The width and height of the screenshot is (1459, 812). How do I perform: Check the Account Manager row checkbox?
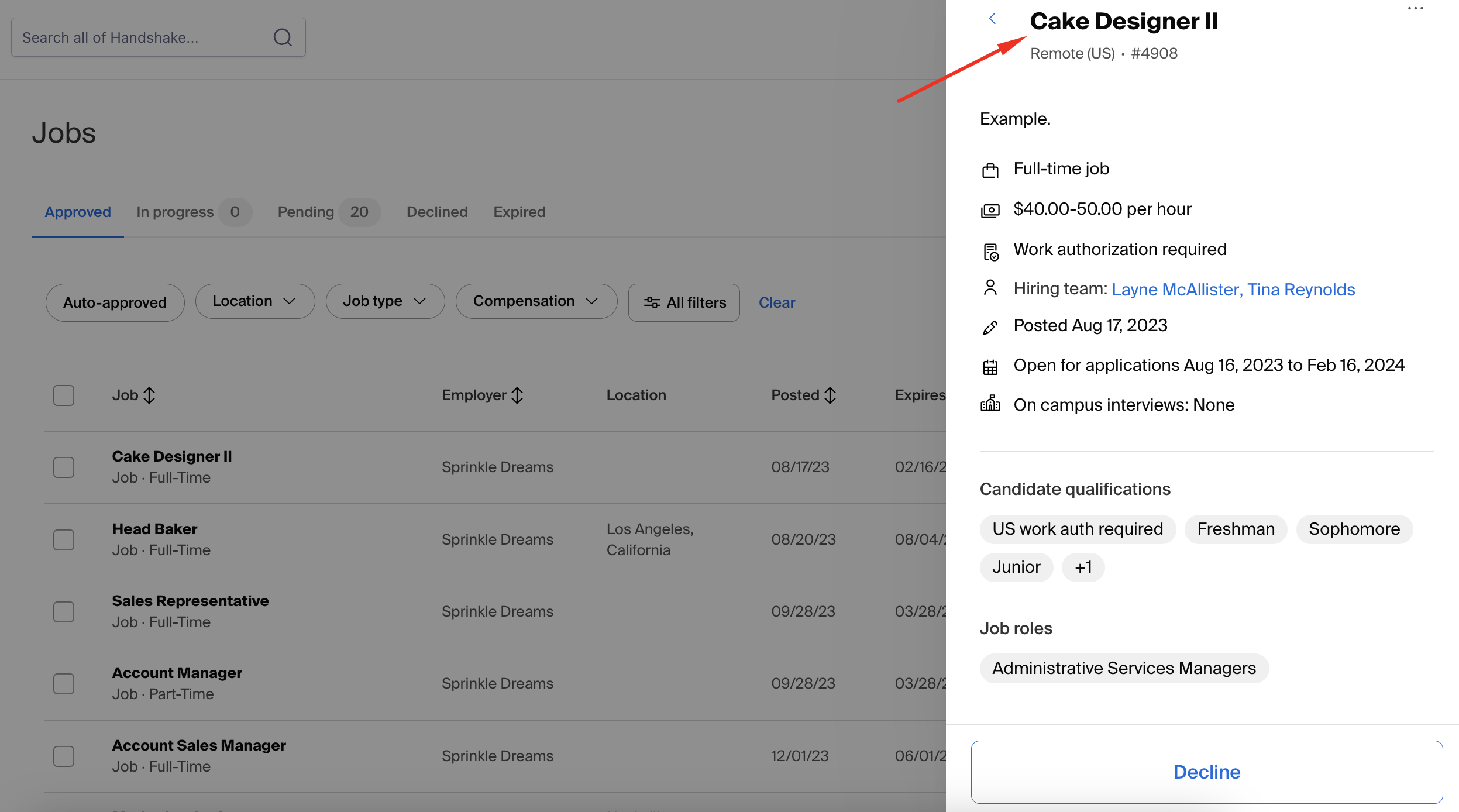click(64, 684)
